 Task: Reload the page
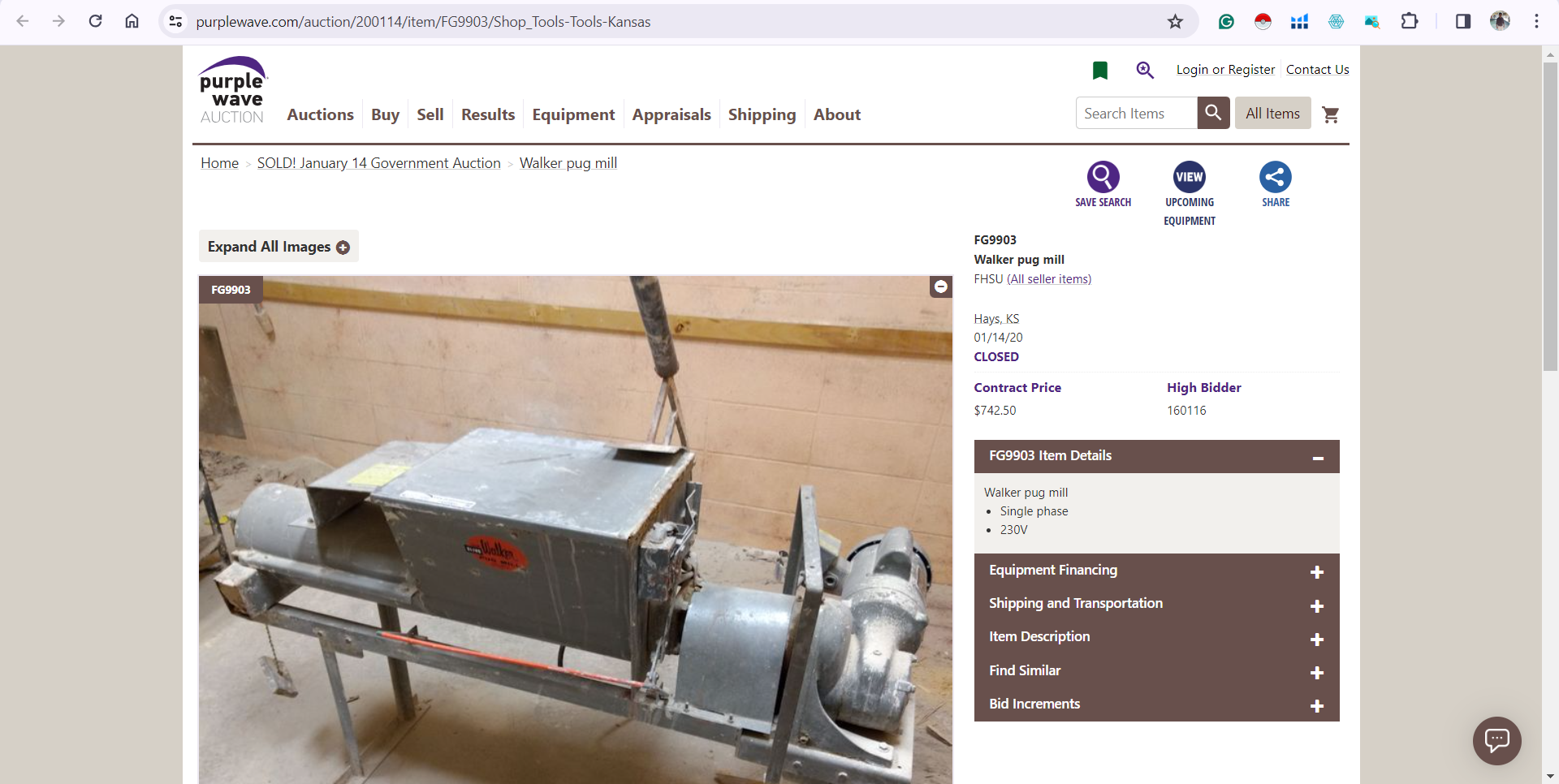click(95, 21)
